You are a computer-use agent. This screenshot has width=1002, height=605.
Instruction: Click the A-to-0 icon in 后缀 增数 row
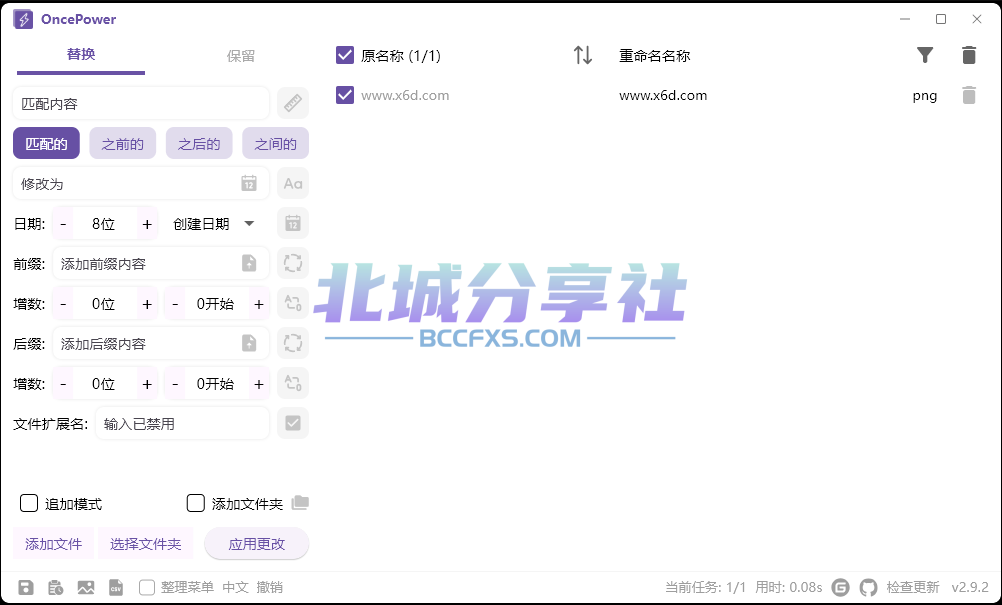[x=293, y=383]
